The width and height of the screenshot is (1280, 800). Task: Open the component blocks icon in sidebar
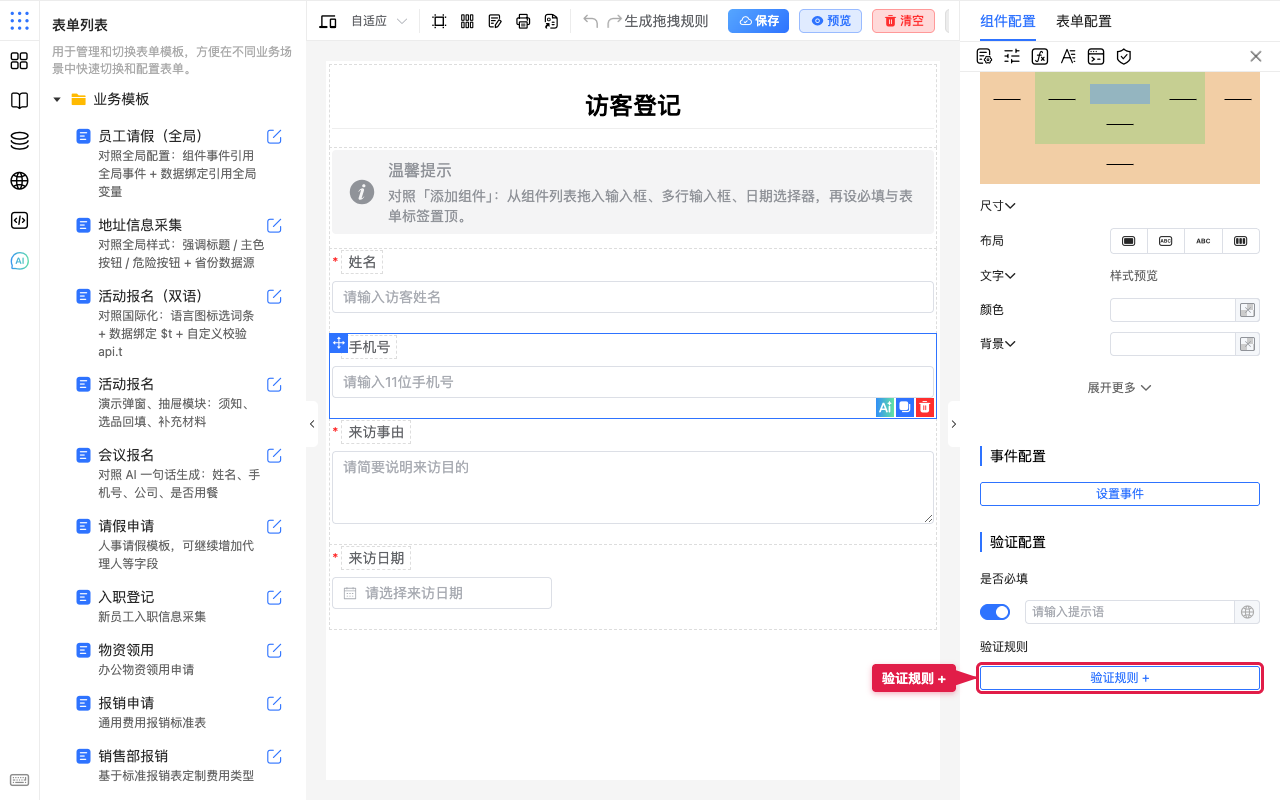pos(19,61)
